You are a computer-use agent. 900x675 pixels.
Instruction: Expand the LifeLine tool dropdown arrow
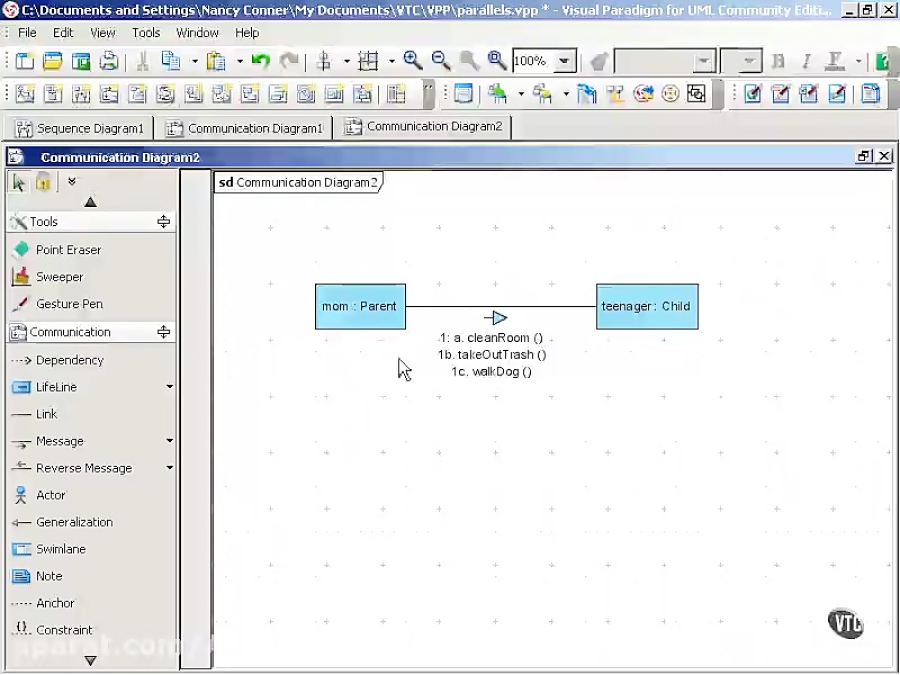click(x=169, y=387)
